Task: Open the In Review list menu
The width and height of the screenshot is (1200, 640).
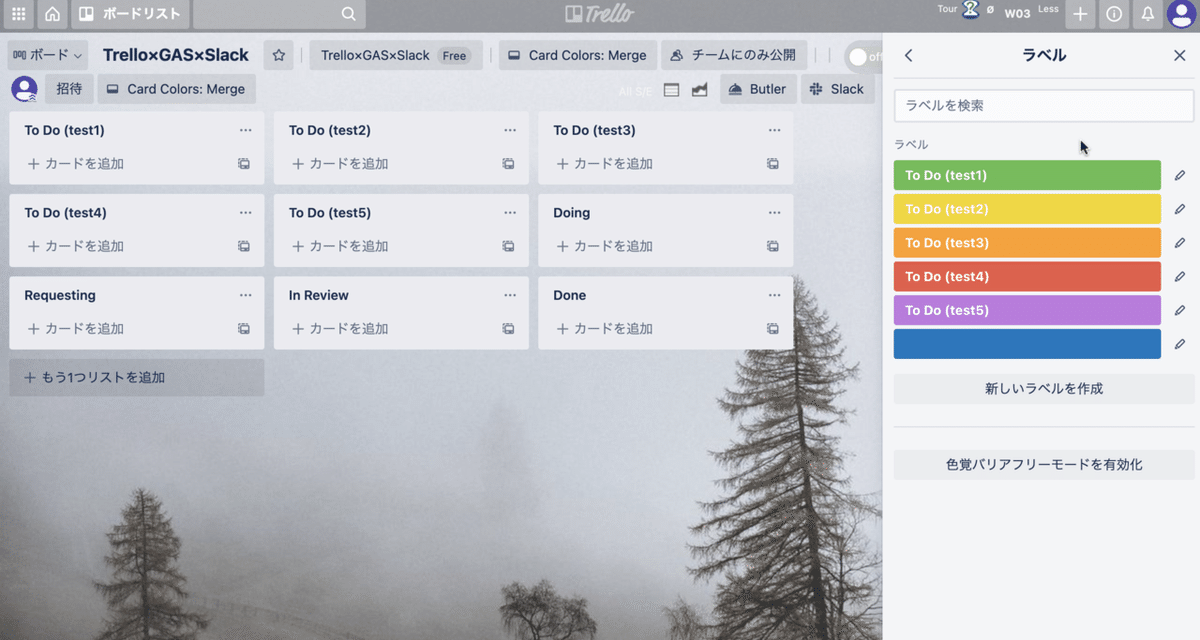Action: point(510,295)
